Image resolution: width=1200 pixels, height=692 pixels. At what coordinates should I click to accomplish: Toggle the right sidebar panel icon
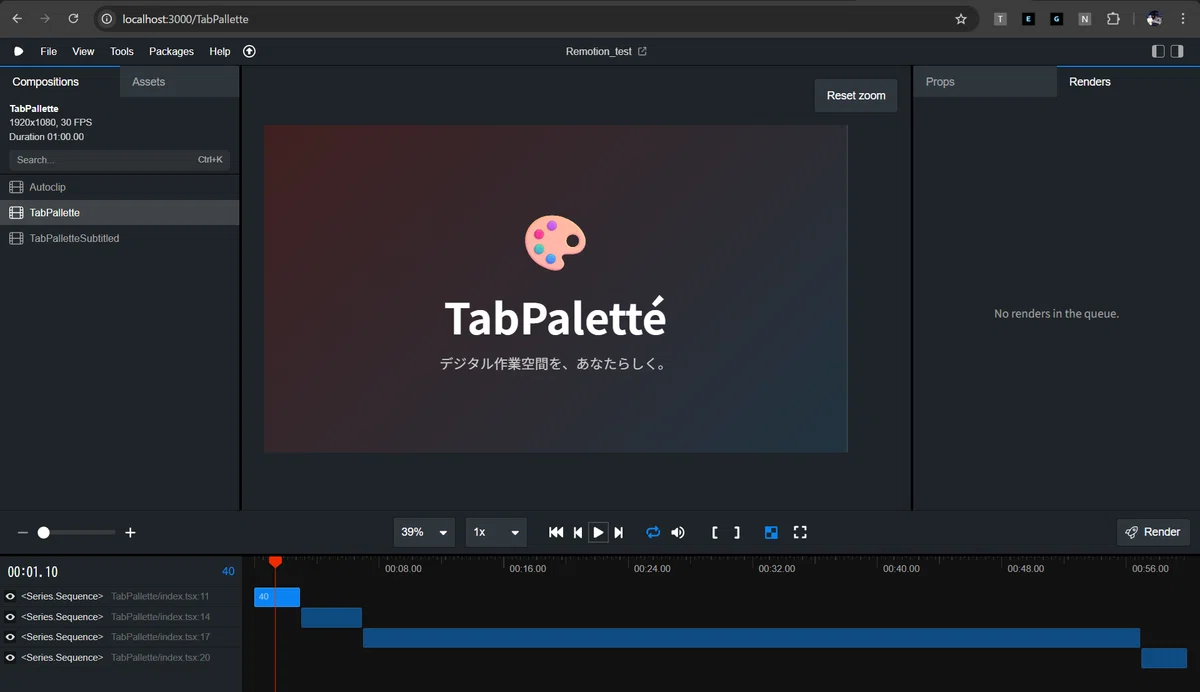1178,51
